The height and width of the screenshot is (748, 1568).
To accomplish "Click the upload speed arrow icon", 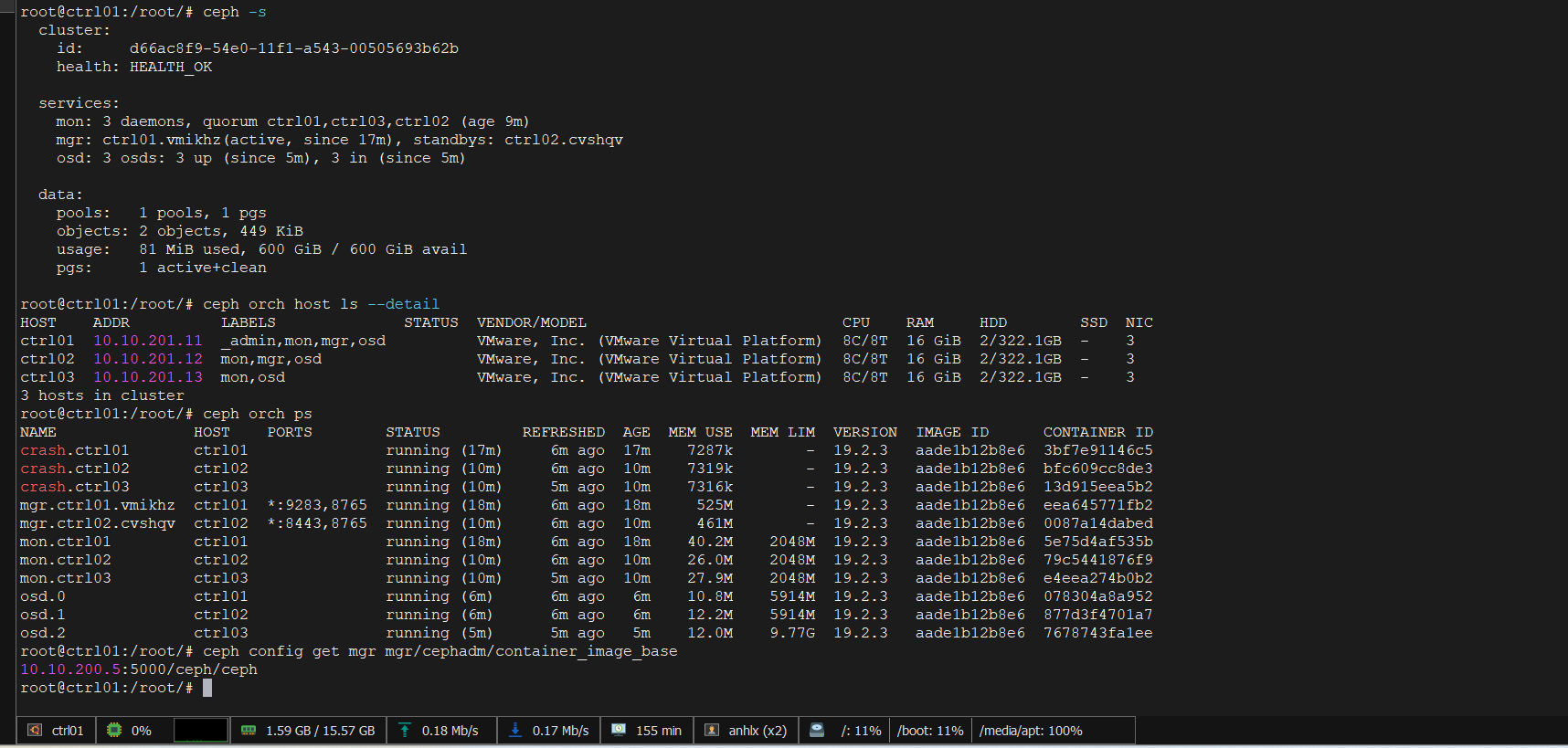I will coord(405,731).
